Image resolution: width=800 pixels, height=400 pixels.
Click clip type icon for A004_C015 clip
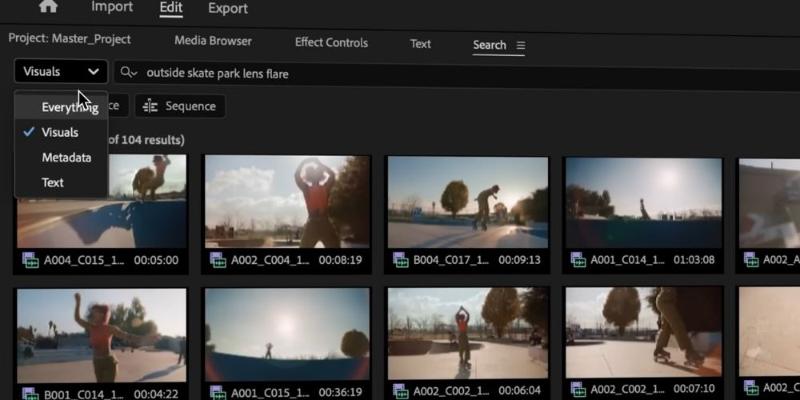(27, 260)
